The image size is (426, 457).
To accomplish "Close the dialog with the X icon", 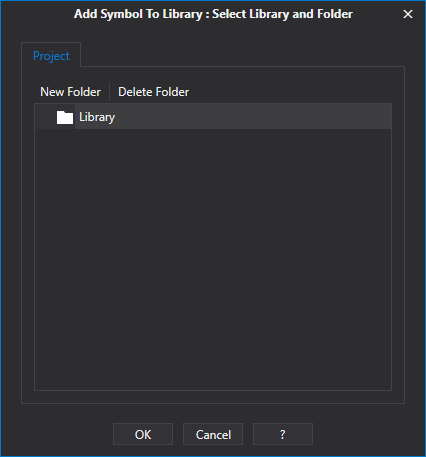I will tap(408, 14).
